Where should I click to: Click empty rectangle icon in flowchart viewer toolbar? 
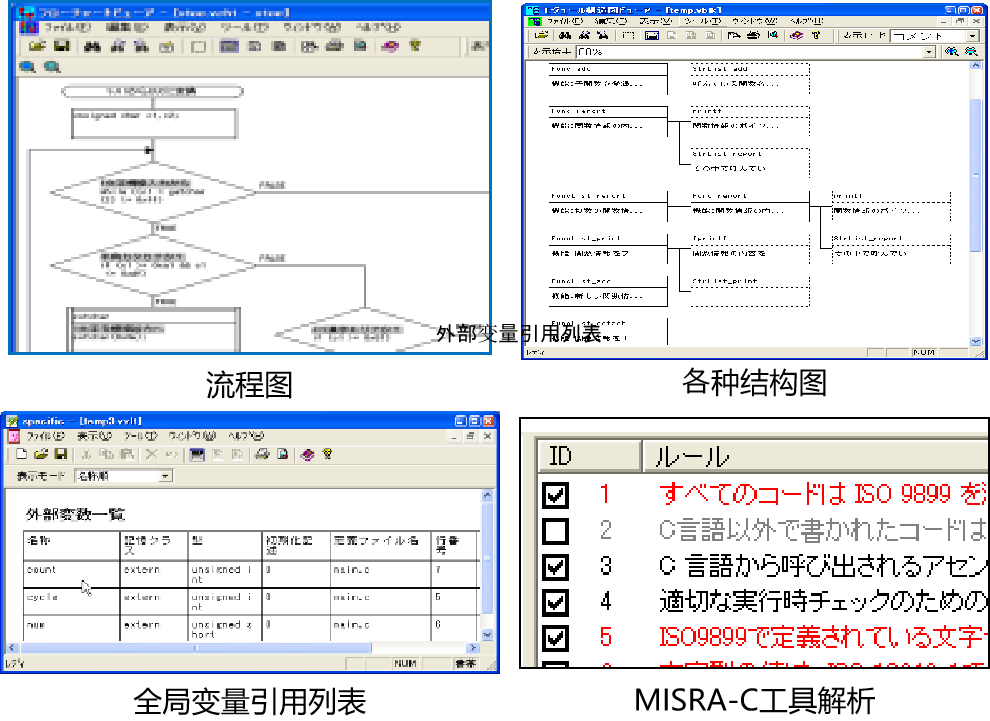pos(198,46)
